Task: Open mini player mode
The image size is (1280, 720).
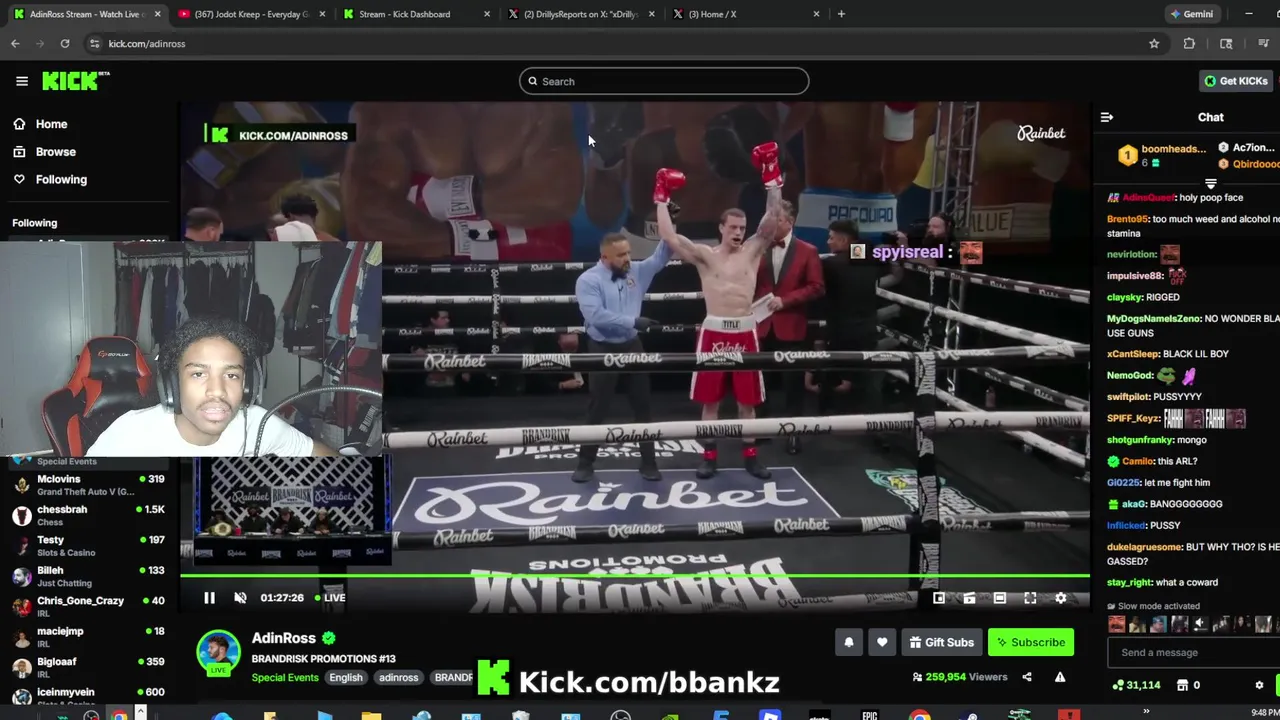Action: pyautogui.click(x=939, y=598)
